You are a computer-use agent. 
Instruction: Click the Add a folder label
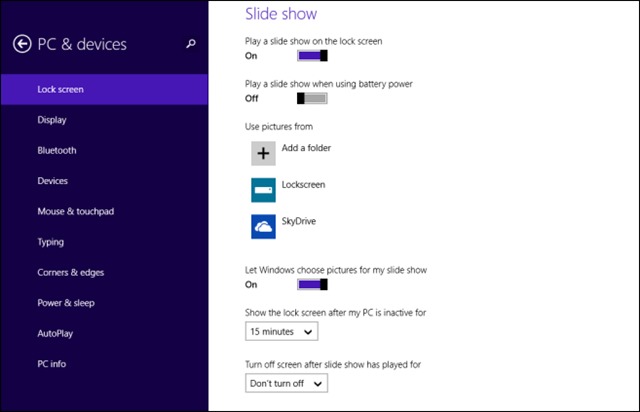point(306,148)
